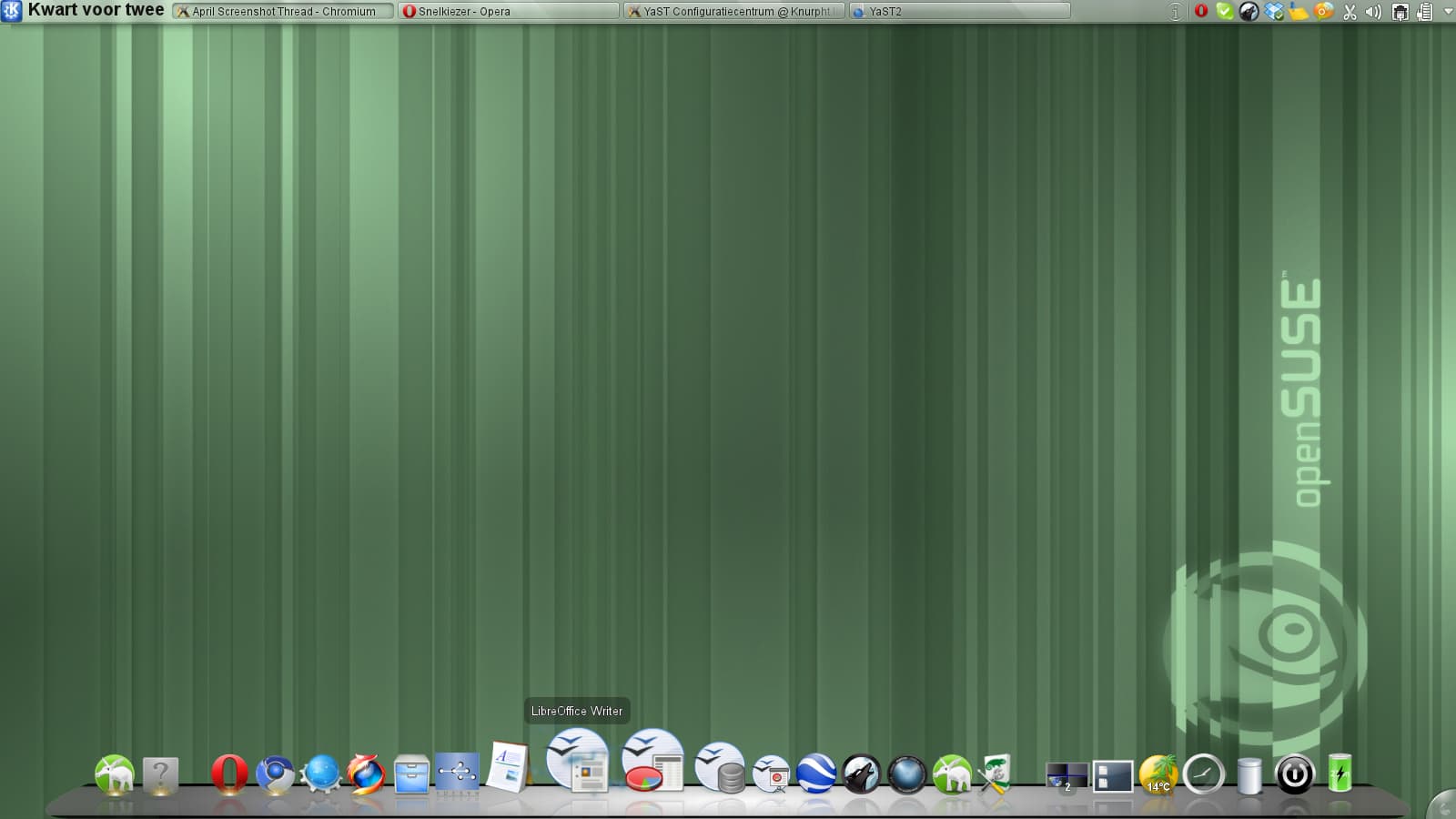
Task: Launch Chromium from the dock
Action: (275, 775)
